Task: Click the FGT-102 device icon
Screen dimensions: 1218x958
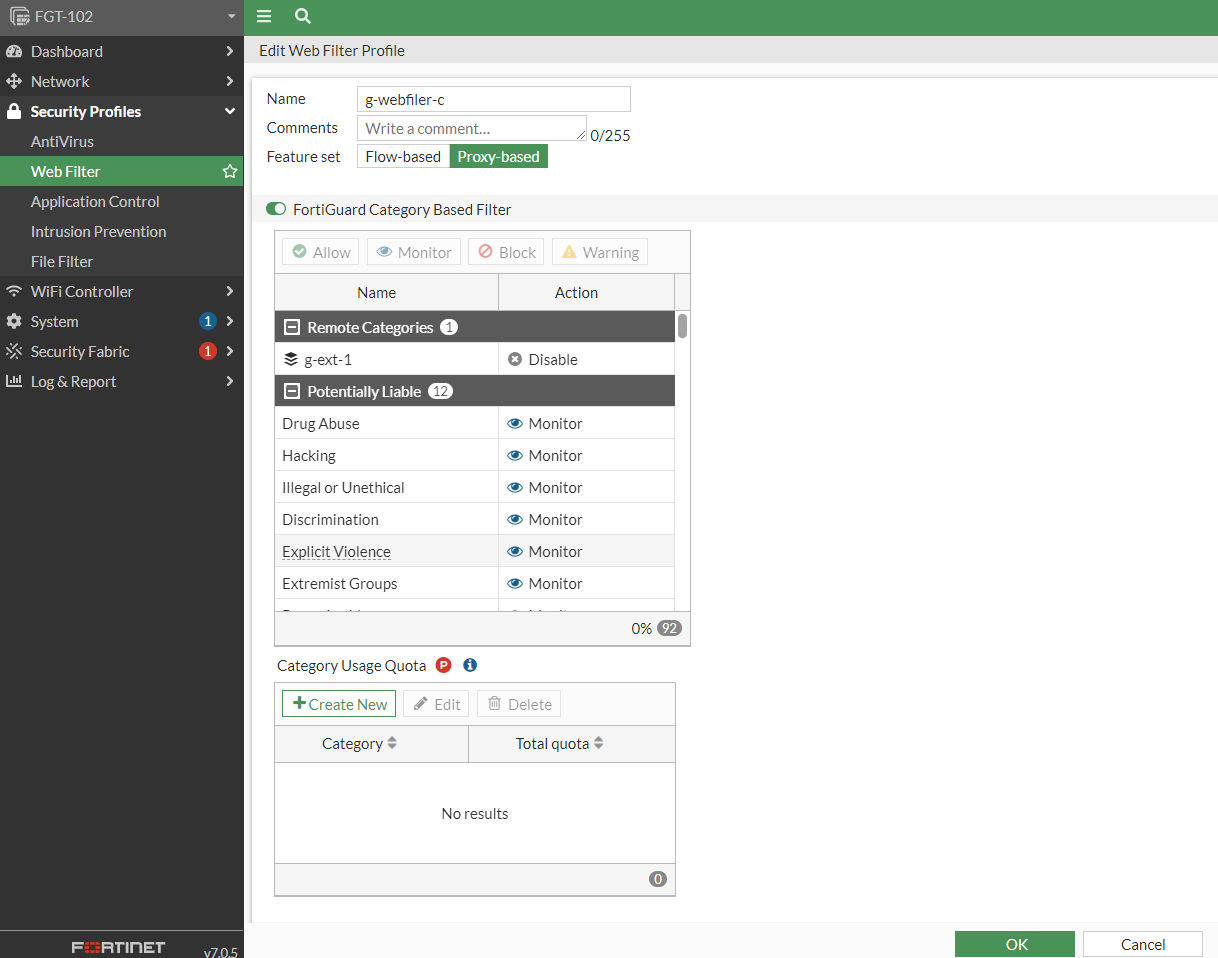Action: (x=19, y=16)
